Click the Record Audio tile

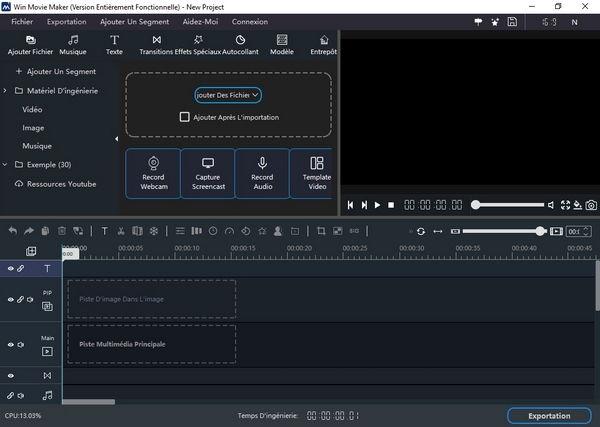[262, 173]
